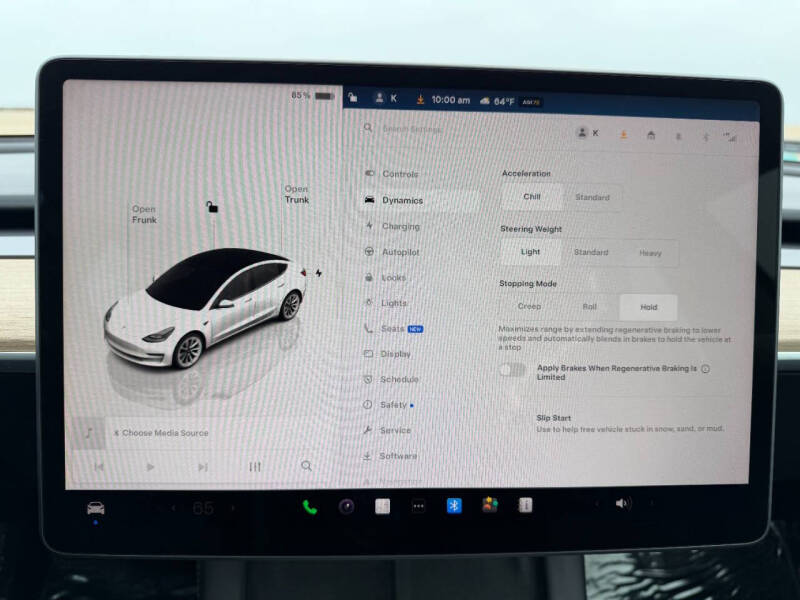Open the HomeLink garage icon in the settings header
This screenshot has height=600, width=800.
(651, 135)
